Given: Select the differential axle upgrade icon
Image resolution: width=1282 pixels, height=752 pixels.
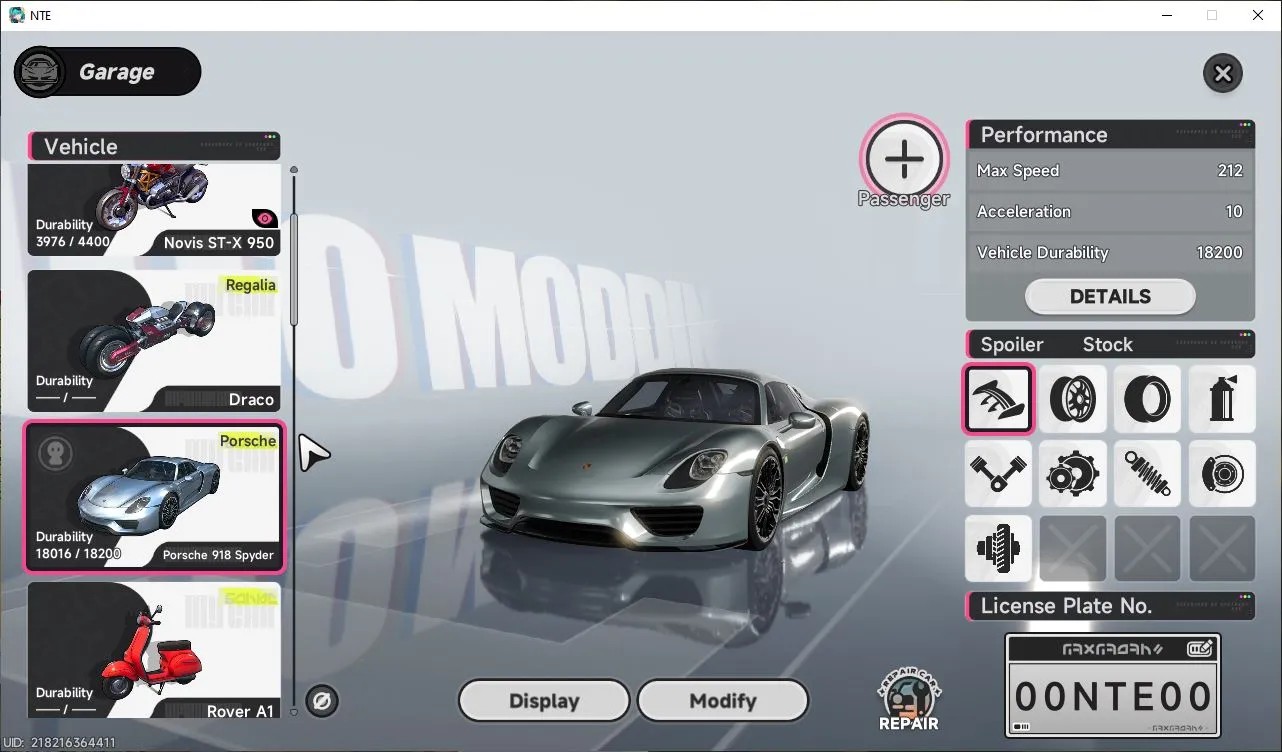Looking at the screenshot, I should (x=998, y=548).
